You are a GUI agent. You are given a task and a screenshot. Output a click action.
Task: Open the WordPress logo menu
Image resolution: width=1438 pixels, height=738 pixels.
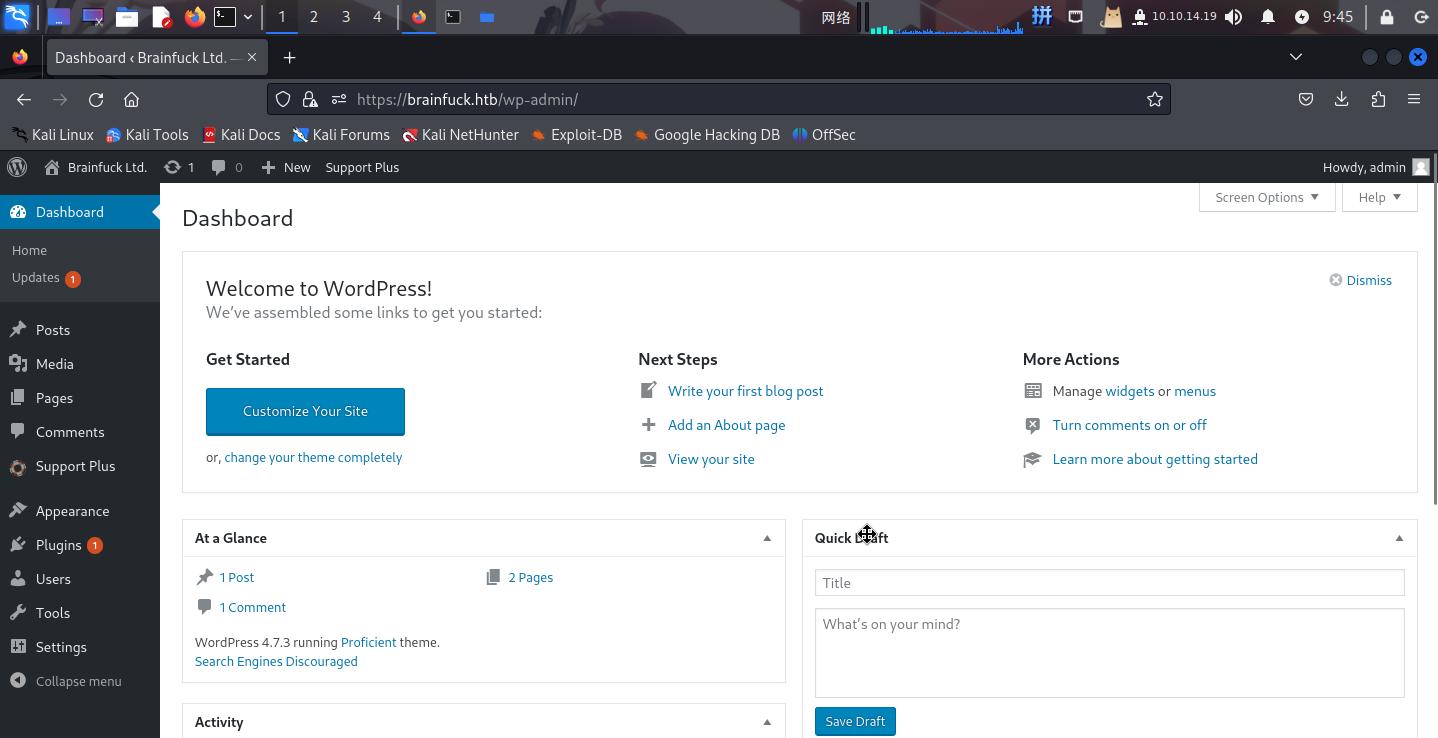pyautogui.click(x=17, y=167)
